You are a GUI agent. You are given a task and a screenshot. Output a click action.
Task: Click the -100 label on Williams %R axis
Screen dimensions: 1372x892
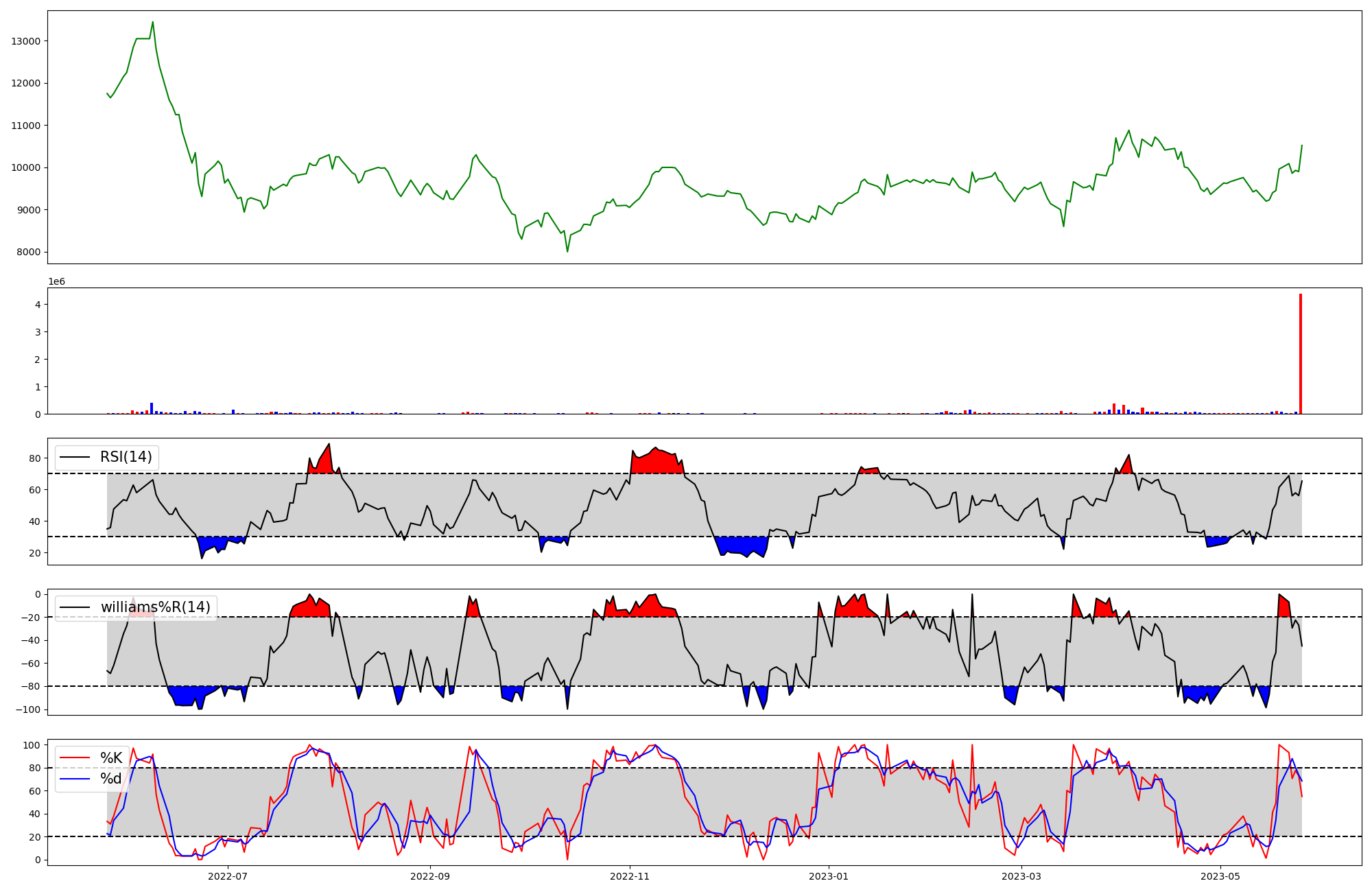(x=27, y=709)
